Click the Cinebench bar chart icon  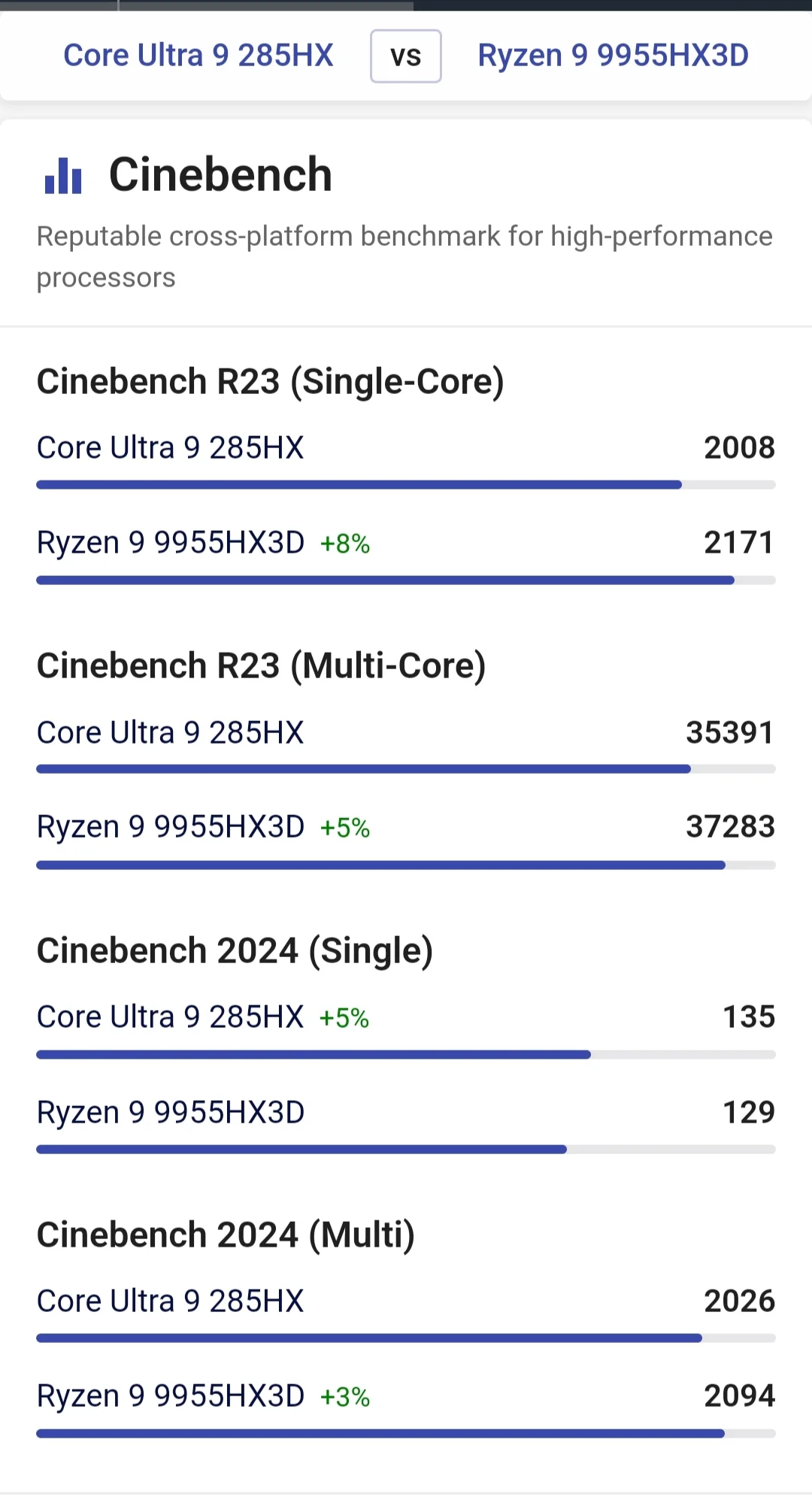point(63,175)
